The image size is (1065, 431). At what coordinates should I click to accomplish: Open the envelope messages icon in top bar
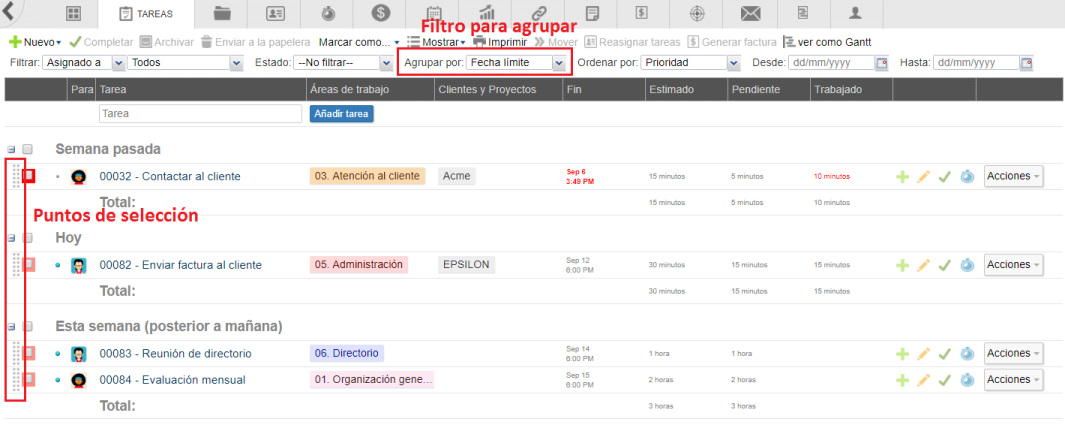click(750, 14)
